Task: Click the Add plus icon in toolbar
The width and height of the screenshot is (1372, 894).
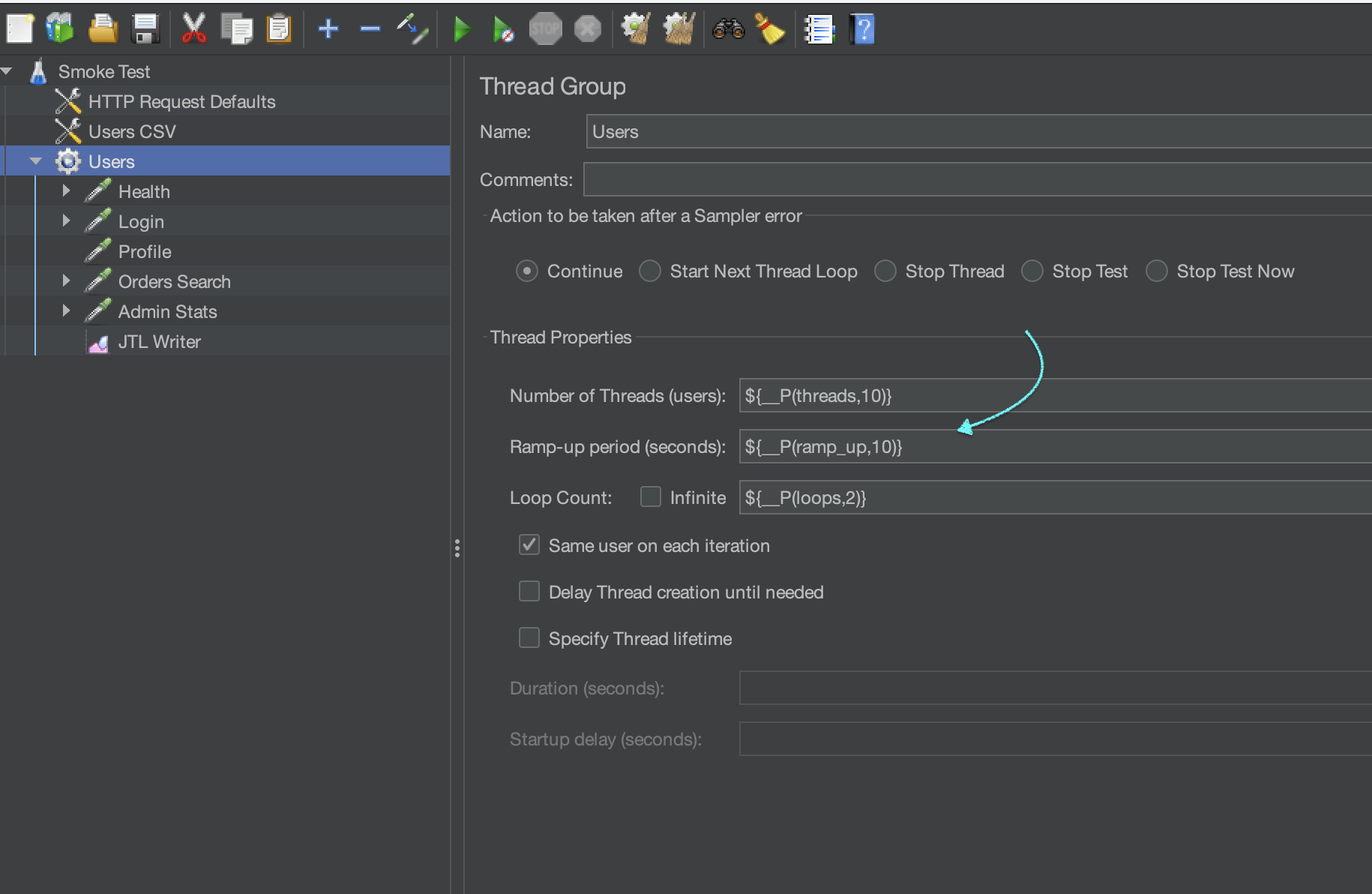Action: pyautogui.click(x=328, y=30)
